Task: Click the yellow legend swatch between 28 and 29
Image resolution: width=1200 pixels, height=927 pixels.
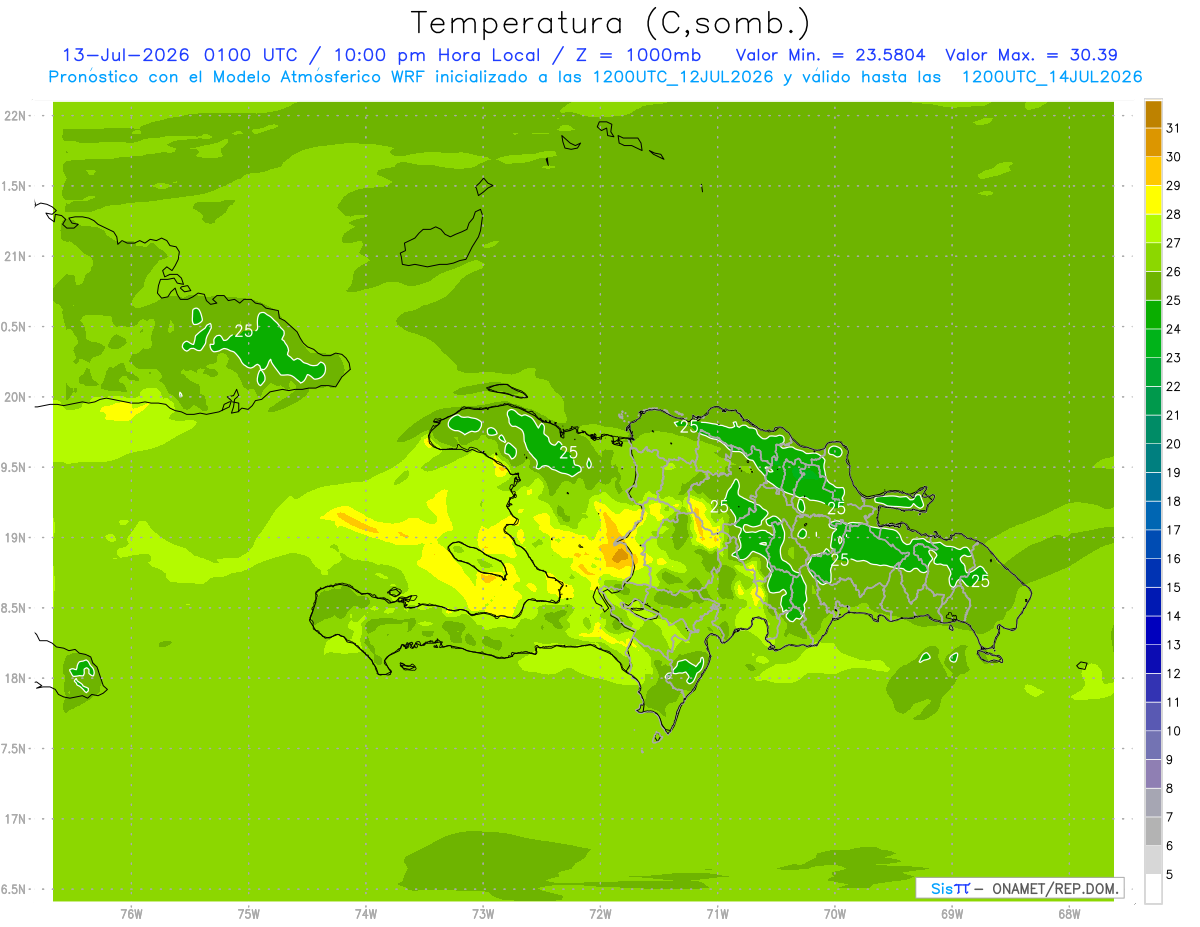Action: click(1153, 199)
